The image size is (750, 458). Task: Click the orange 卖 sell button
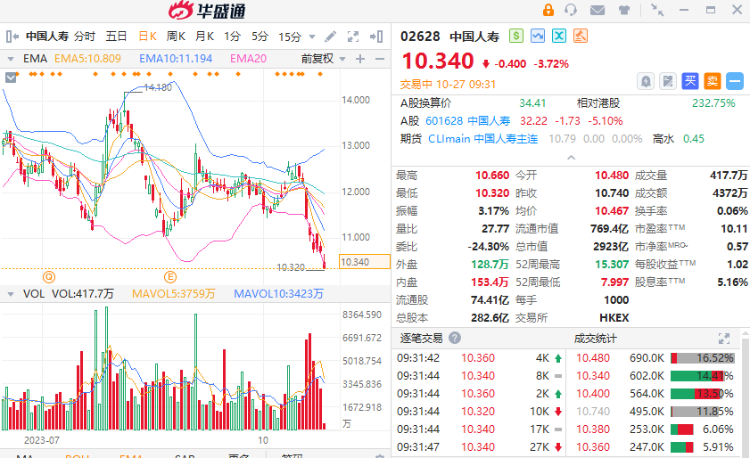(712, 81)
